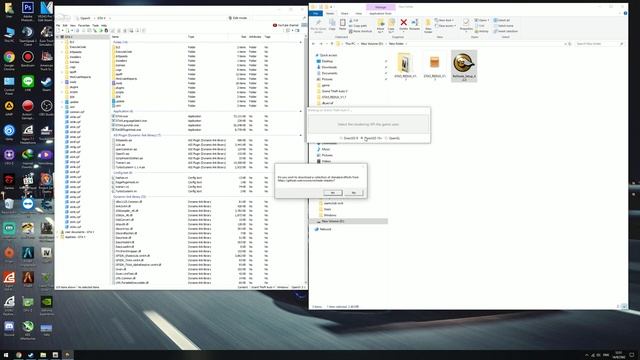Select the GTA5_REDUX folder thumbnail
Viewport: 640px width, 360px height.
point(405,66)
